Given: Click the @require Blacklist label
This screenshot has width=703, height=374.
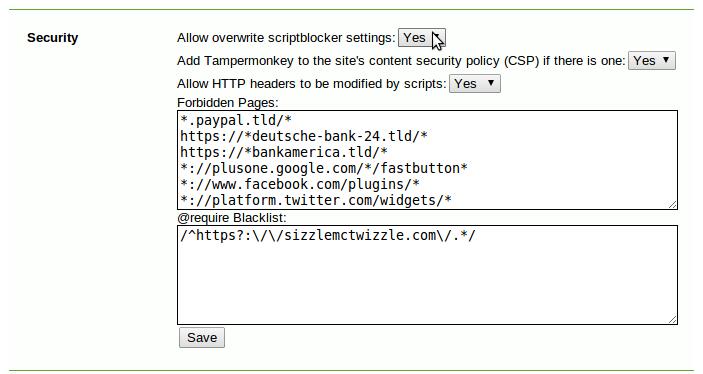Looking at the screenshot, I should (x=232, y=218).
